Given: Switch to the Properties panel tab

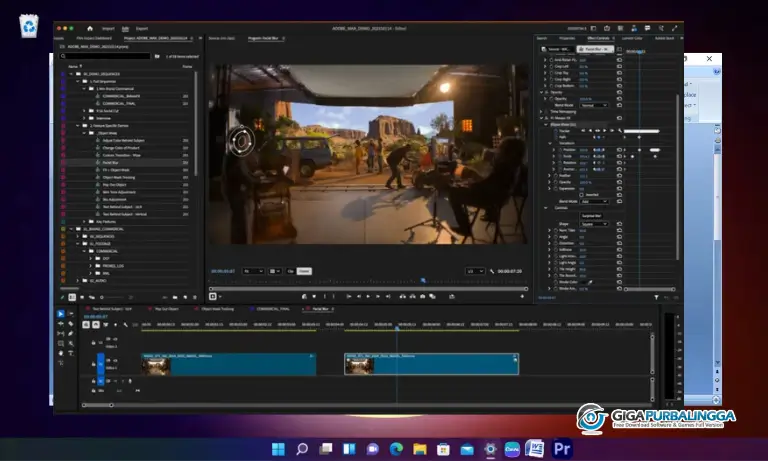Looking at the screenshot, I should (x=567, y=38).
